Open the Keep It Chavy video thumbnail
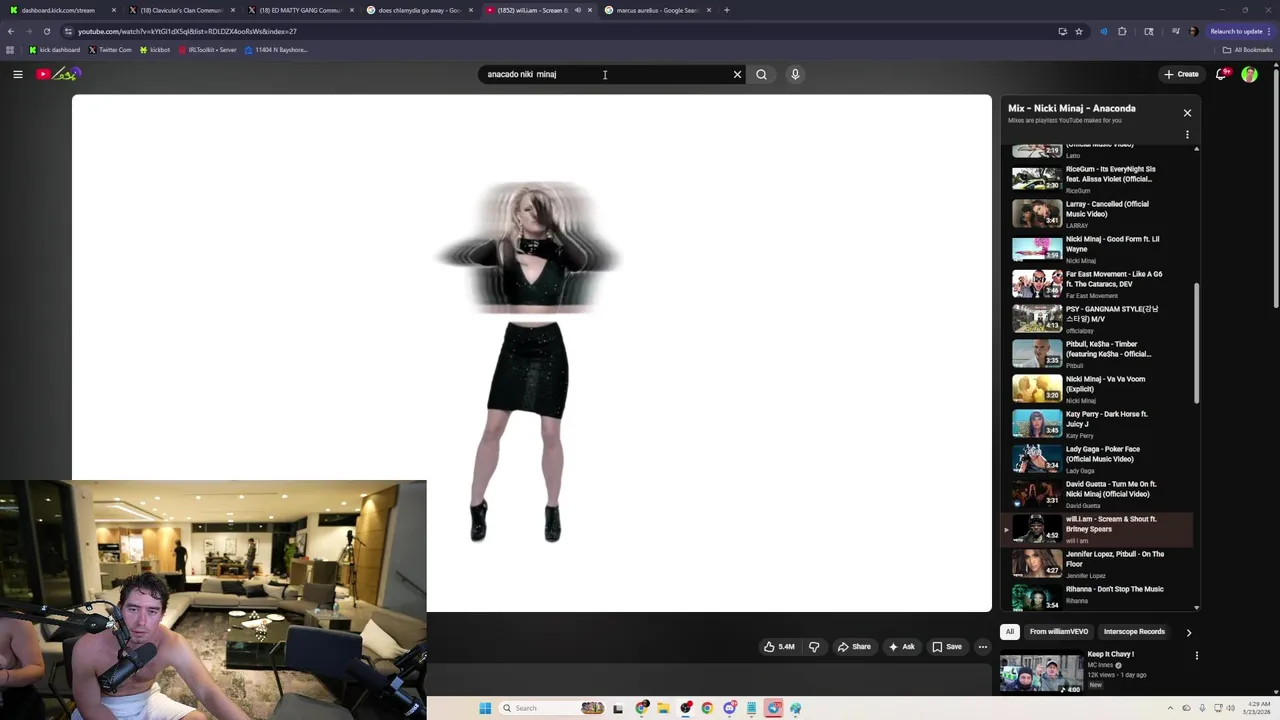Image resolution: width=1280 pixels, height=720 pixels. coord(1041,674)
